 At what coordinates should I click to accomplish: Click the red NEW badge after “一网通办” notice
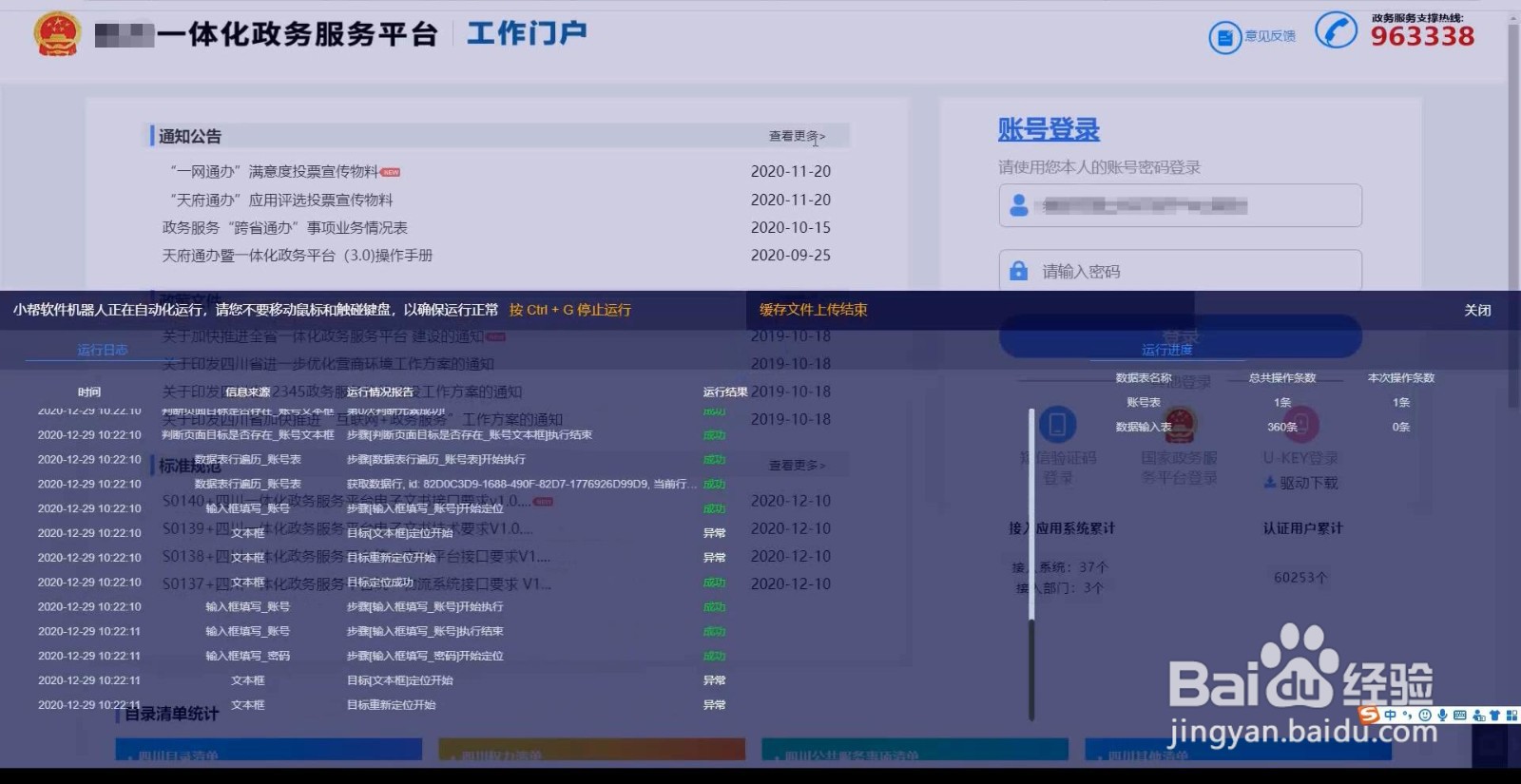pos(391,173)
